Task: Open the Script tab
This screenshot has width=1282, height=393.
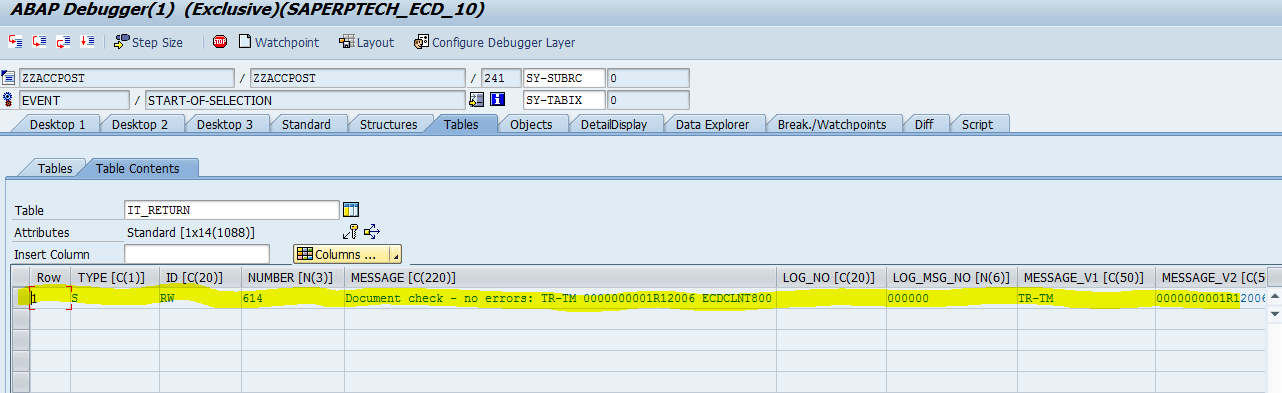Action: [978, 124]
